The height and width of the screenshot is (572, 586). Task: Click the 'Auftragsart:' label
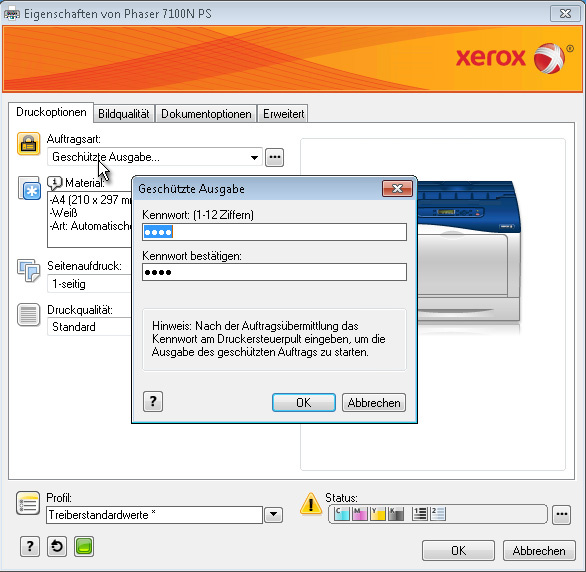click(x=74, y=139)
